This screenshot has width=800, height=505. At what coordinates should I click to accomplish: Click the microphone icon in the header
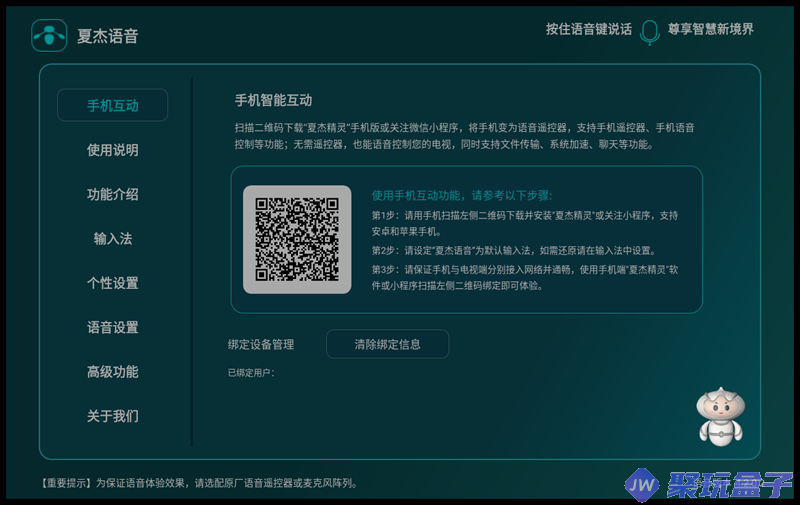click(649, 32)
